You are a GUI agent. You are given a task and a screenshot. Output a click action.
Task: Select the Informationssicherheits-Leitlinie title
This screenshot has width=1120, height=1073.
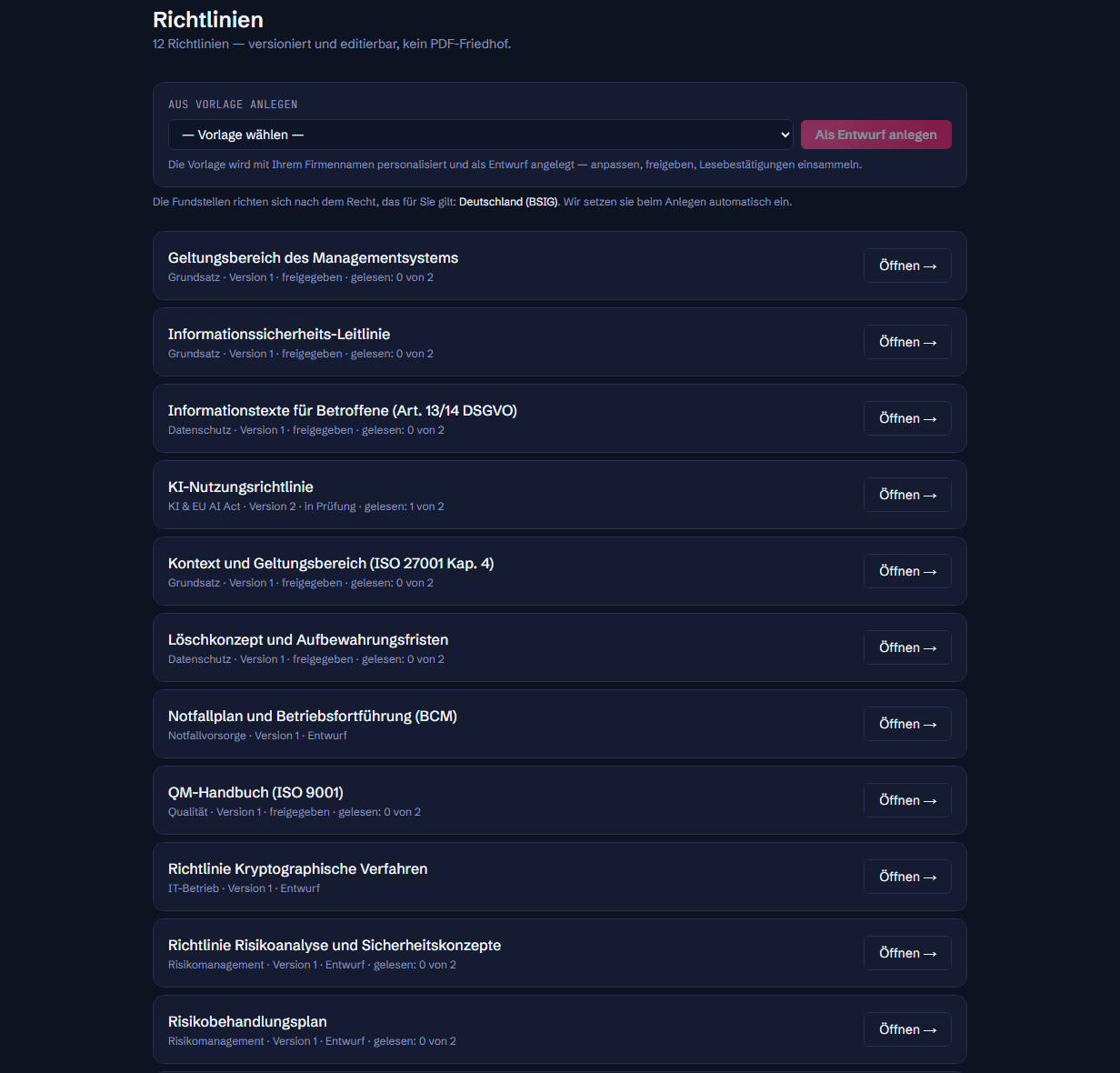click(279, 335)
